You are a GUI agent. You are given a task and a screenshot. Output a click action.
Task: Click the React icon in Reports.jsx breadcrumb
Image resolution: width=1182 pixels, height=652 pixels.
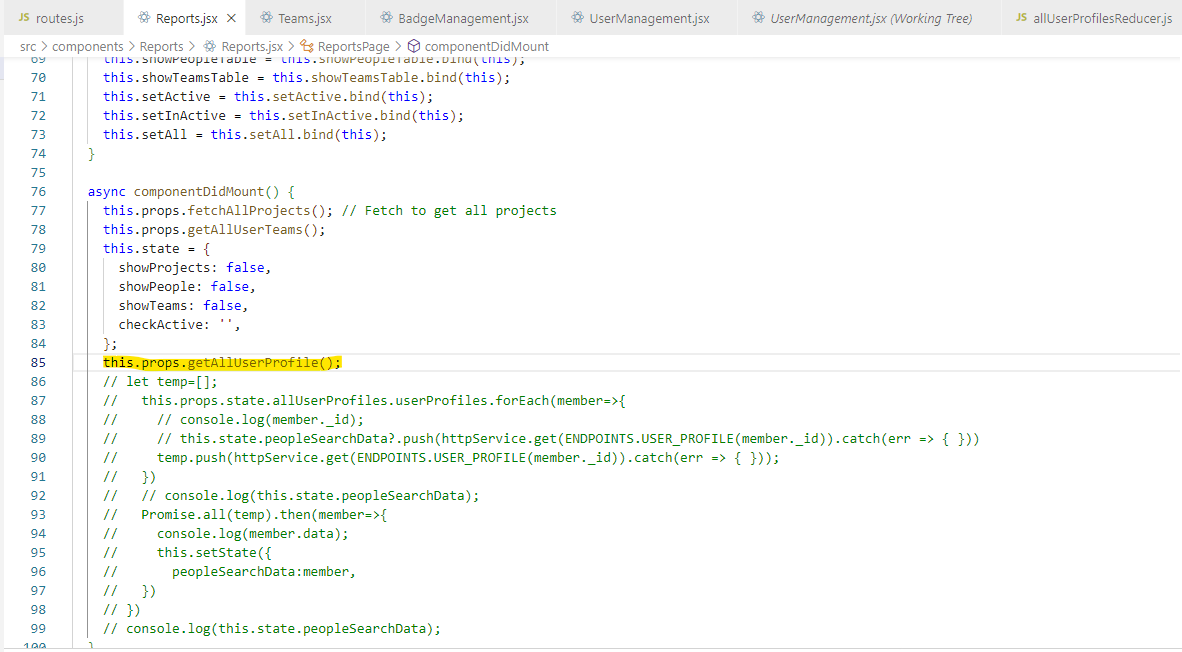210,46
